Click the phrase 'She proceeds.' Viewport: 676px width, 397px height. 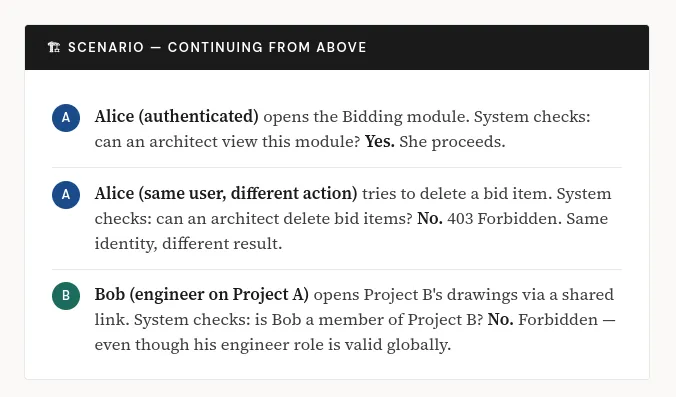coord(452,142)
